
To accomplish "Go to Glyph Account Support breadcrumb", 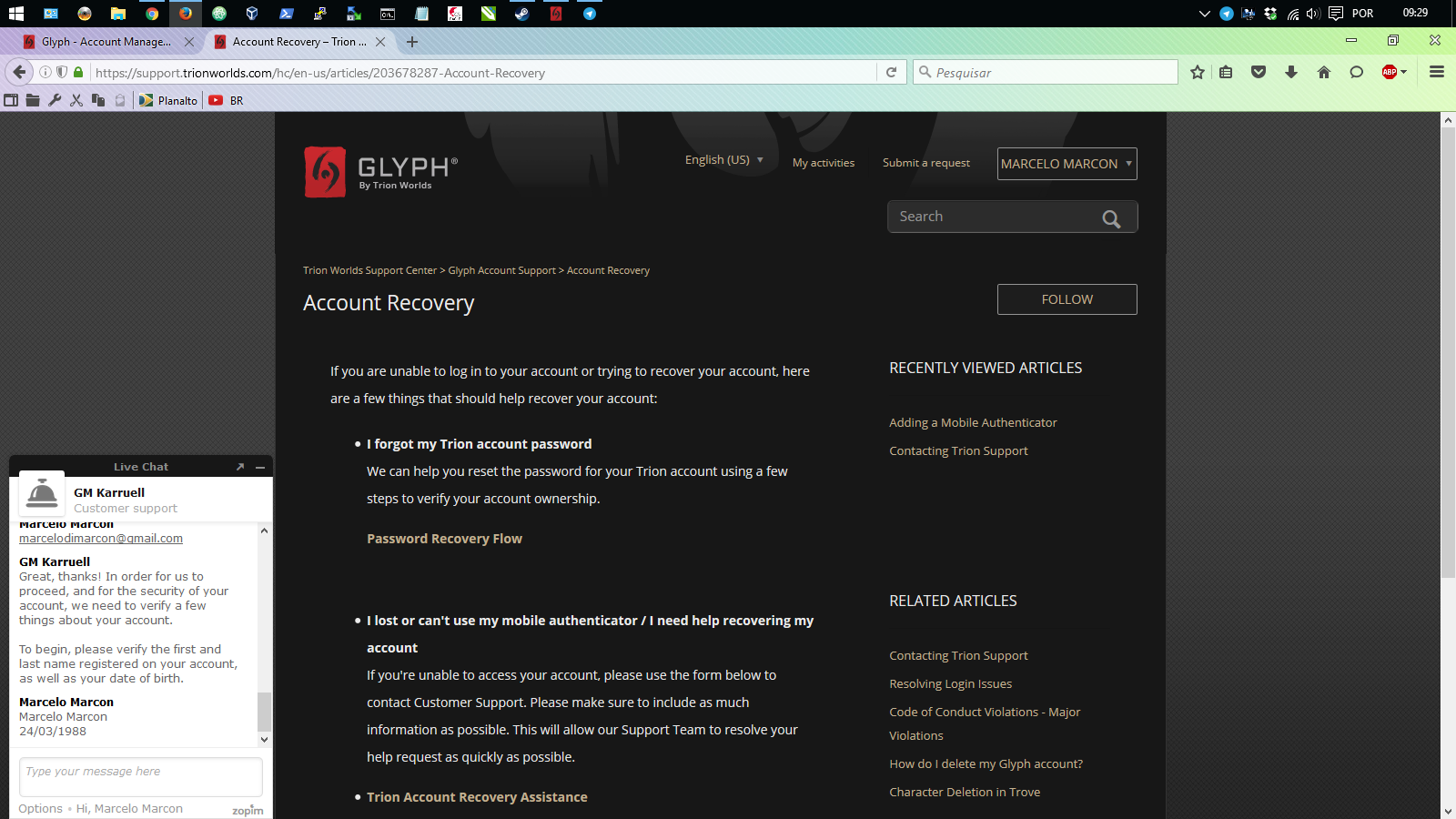I will (x=501, y=270).
